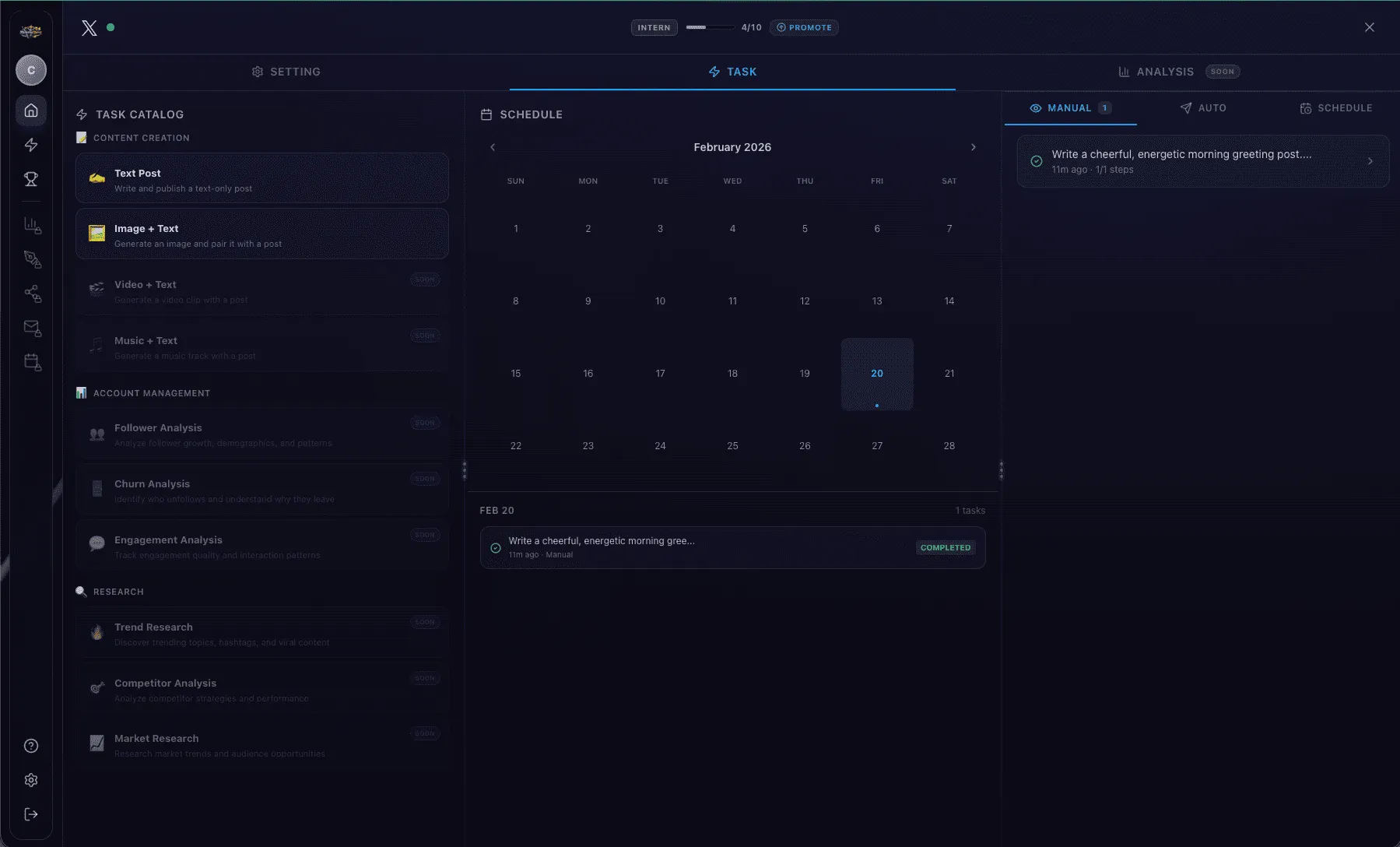Click the logout icon at sidebar bottom
The height and width of the screenshot is (847, 1400).
point(30,814)
